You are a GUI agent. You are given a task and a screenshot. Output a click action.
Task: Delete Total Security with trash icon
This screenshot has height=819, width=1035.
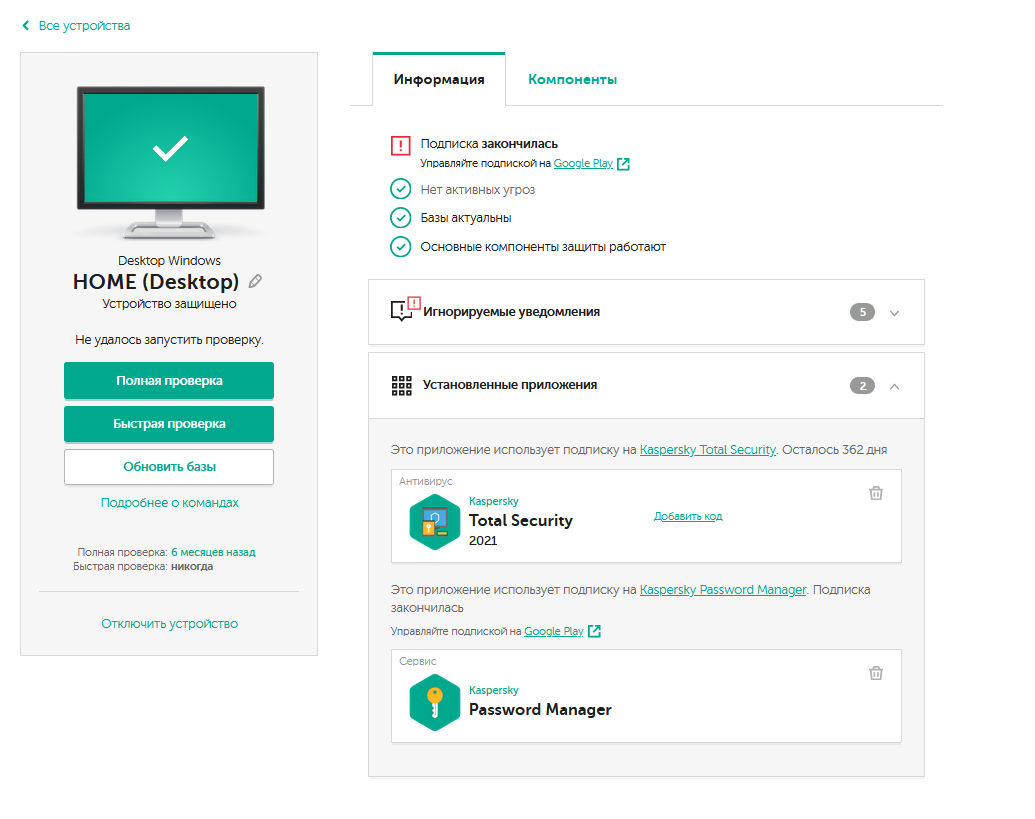pyautogui.click(x=876, y=493)
